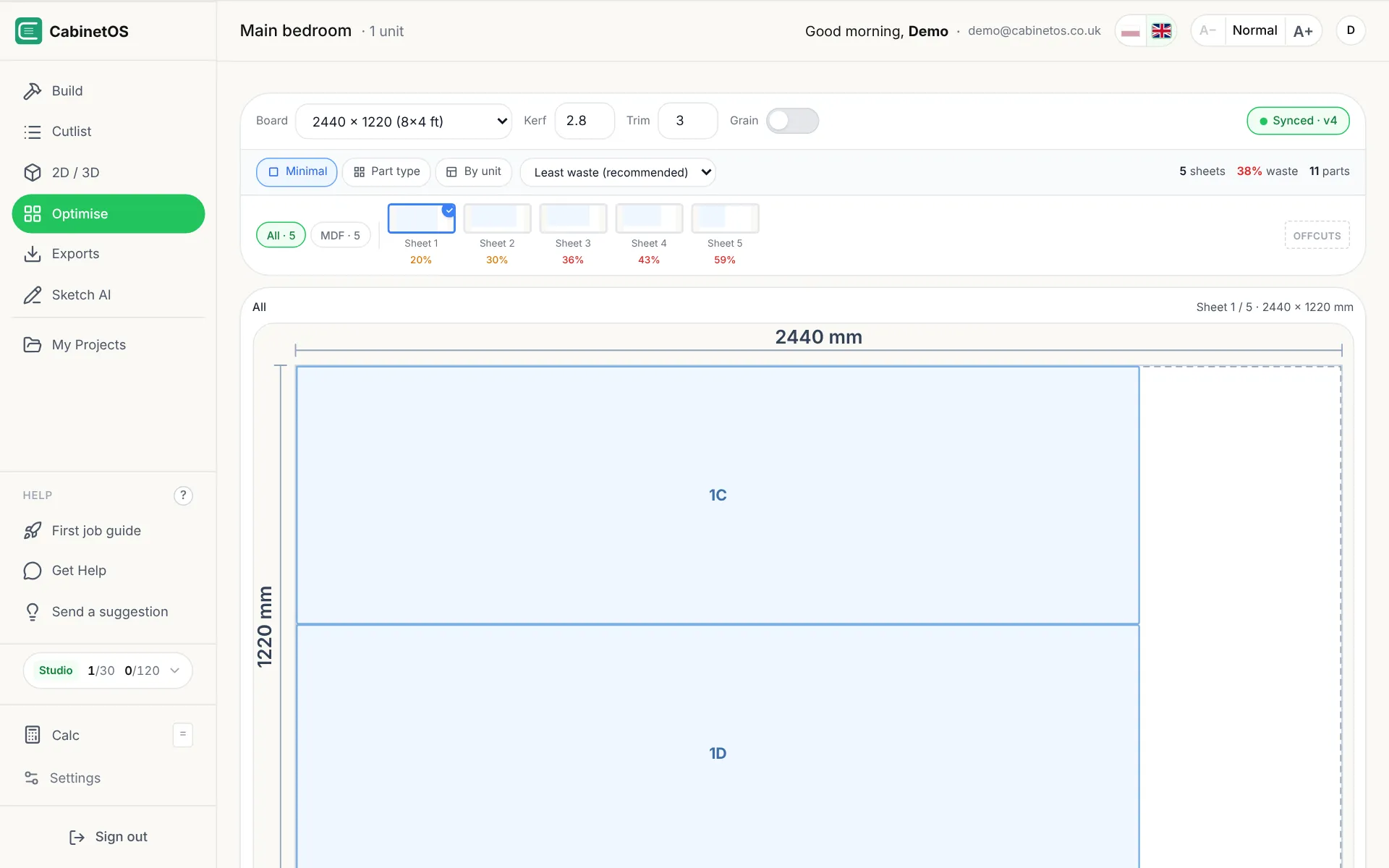The image size is (1389, 868).
Task: Open the Cutlist list icon
Action: pyautogui.click(x=33, y=132)
